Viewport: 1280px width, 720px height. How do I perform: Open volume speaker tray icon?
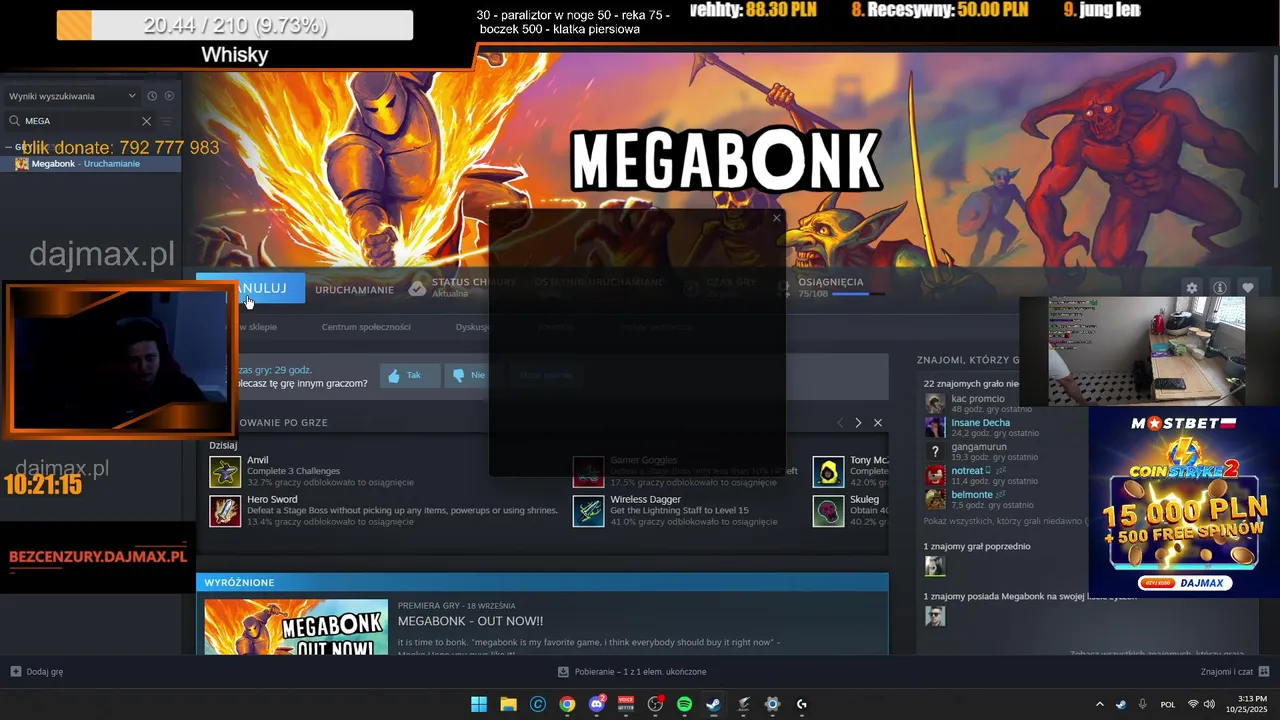pos(1209,704)
